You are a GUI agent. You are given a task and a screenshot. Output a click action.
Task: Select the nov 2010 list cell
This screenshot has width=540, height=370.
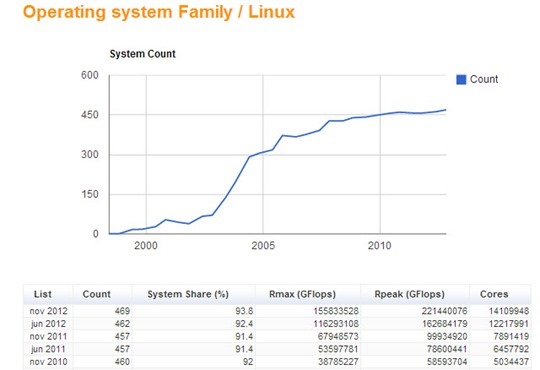pos(49,362)
